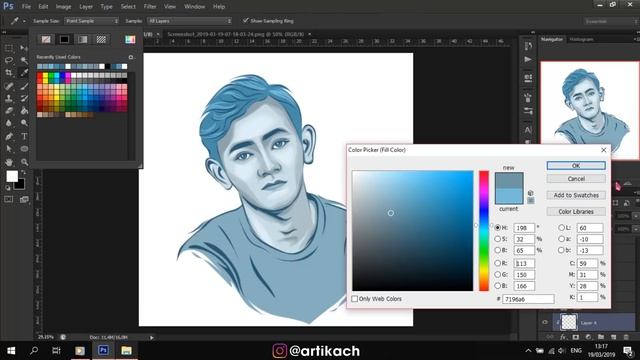Expand the status bar info arrow
640x360 pixels.
[x=152, y=338]
